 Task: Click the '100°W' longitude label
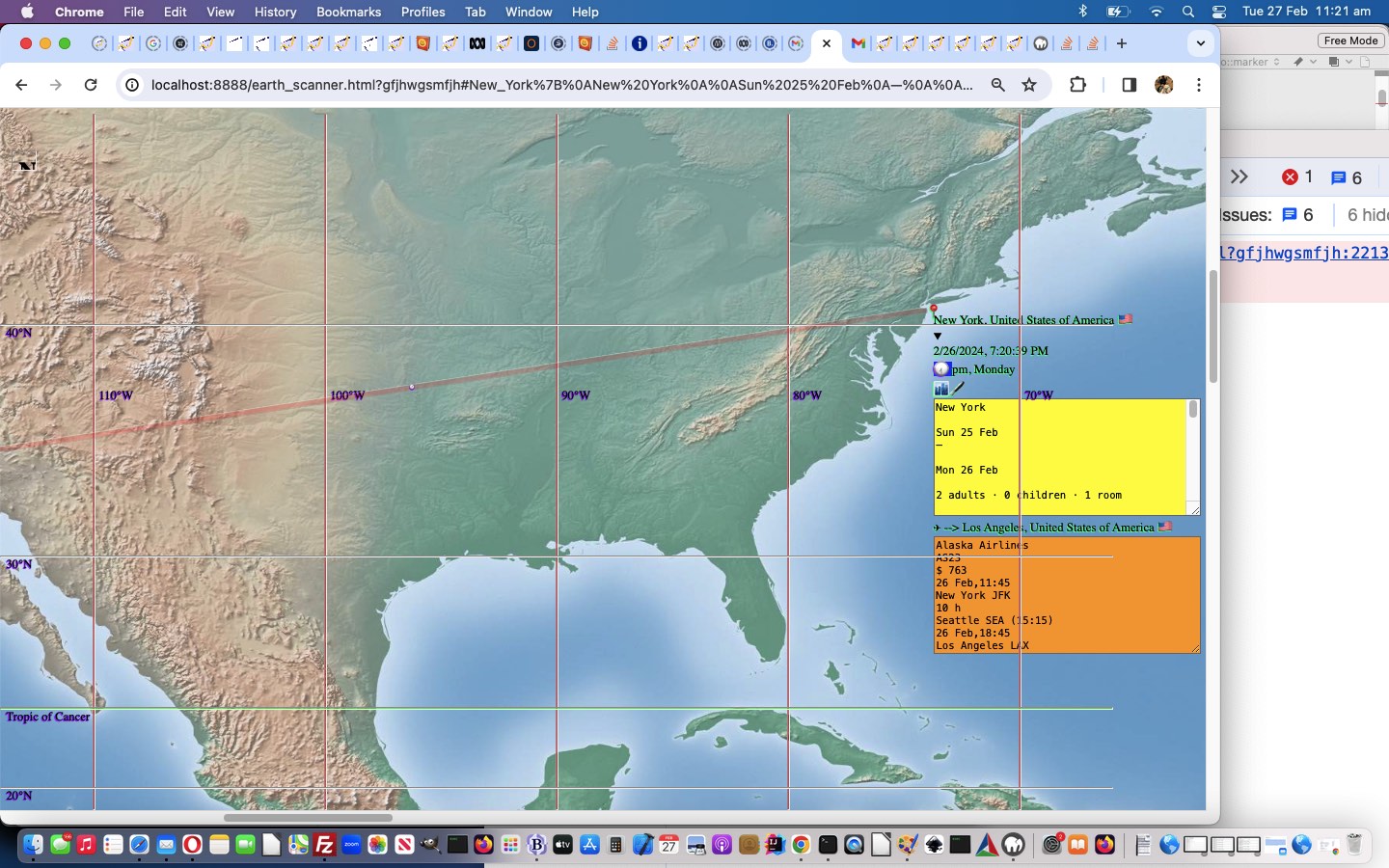[347, 395]
